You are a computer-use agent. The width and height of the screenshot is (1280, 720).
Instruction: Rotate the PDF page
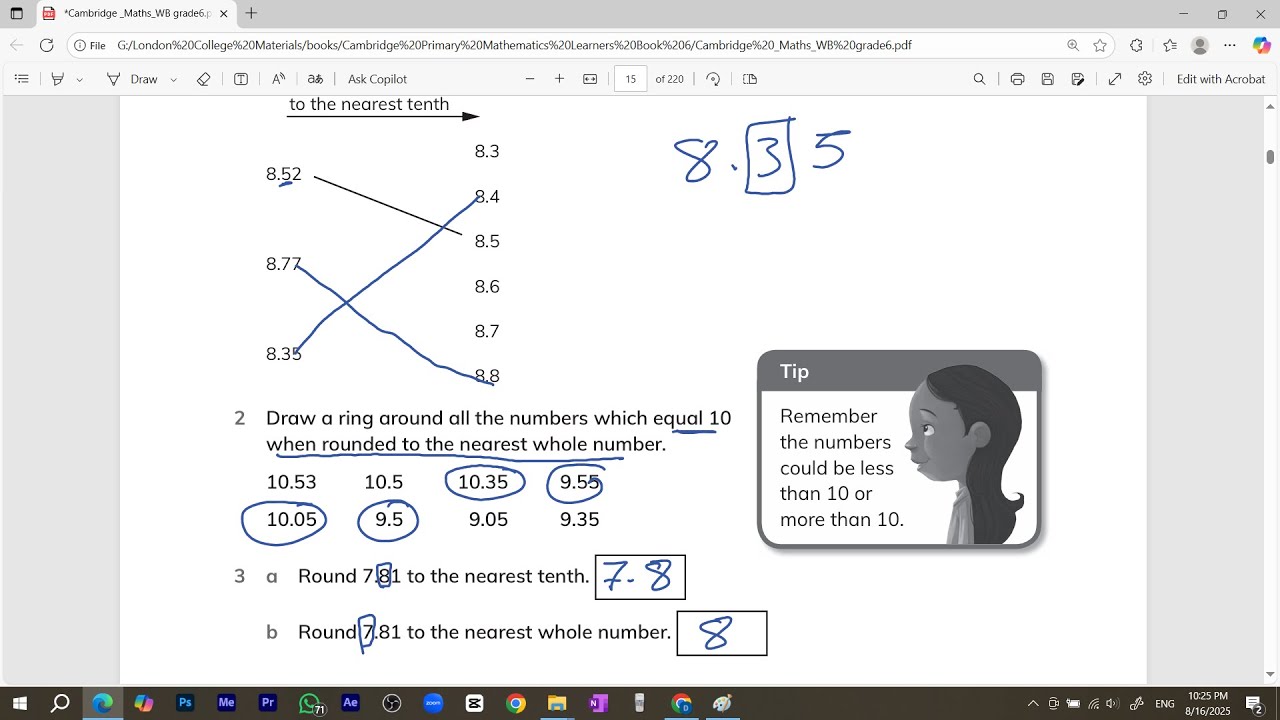[x=713, y=79]
